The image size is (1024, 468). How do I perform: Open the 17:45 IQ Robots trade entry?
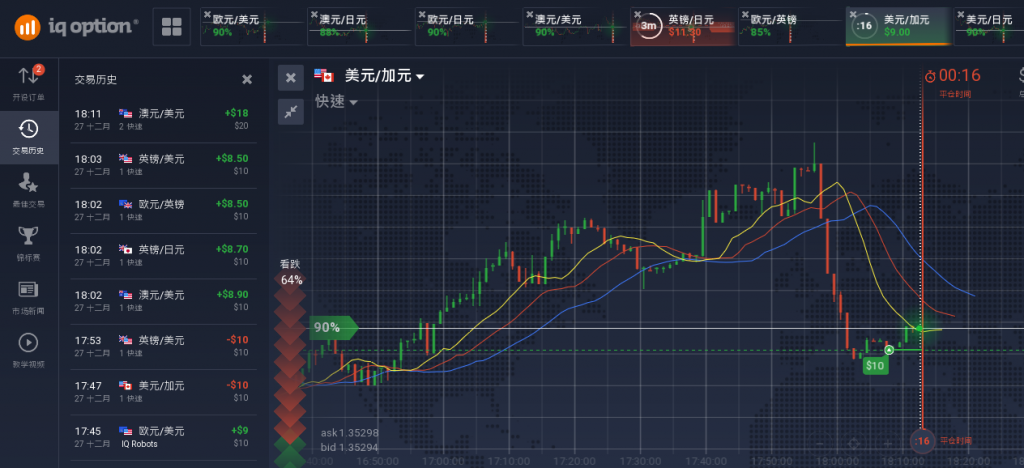[161, 436]
